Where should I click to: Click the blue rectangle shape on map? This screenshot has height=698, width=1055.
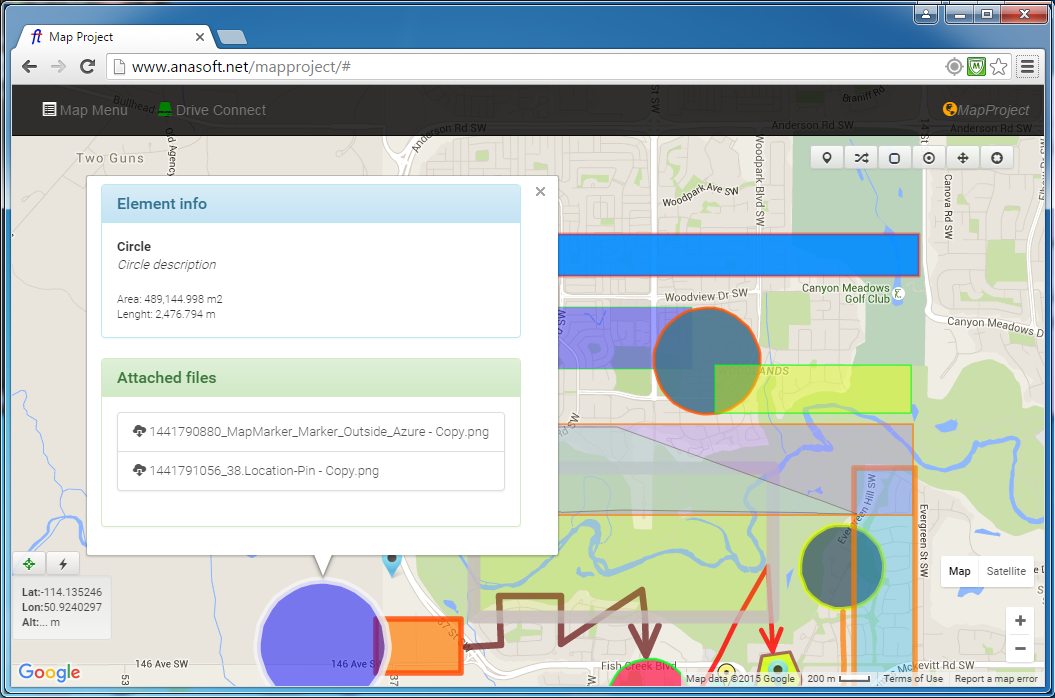[738, 255]
